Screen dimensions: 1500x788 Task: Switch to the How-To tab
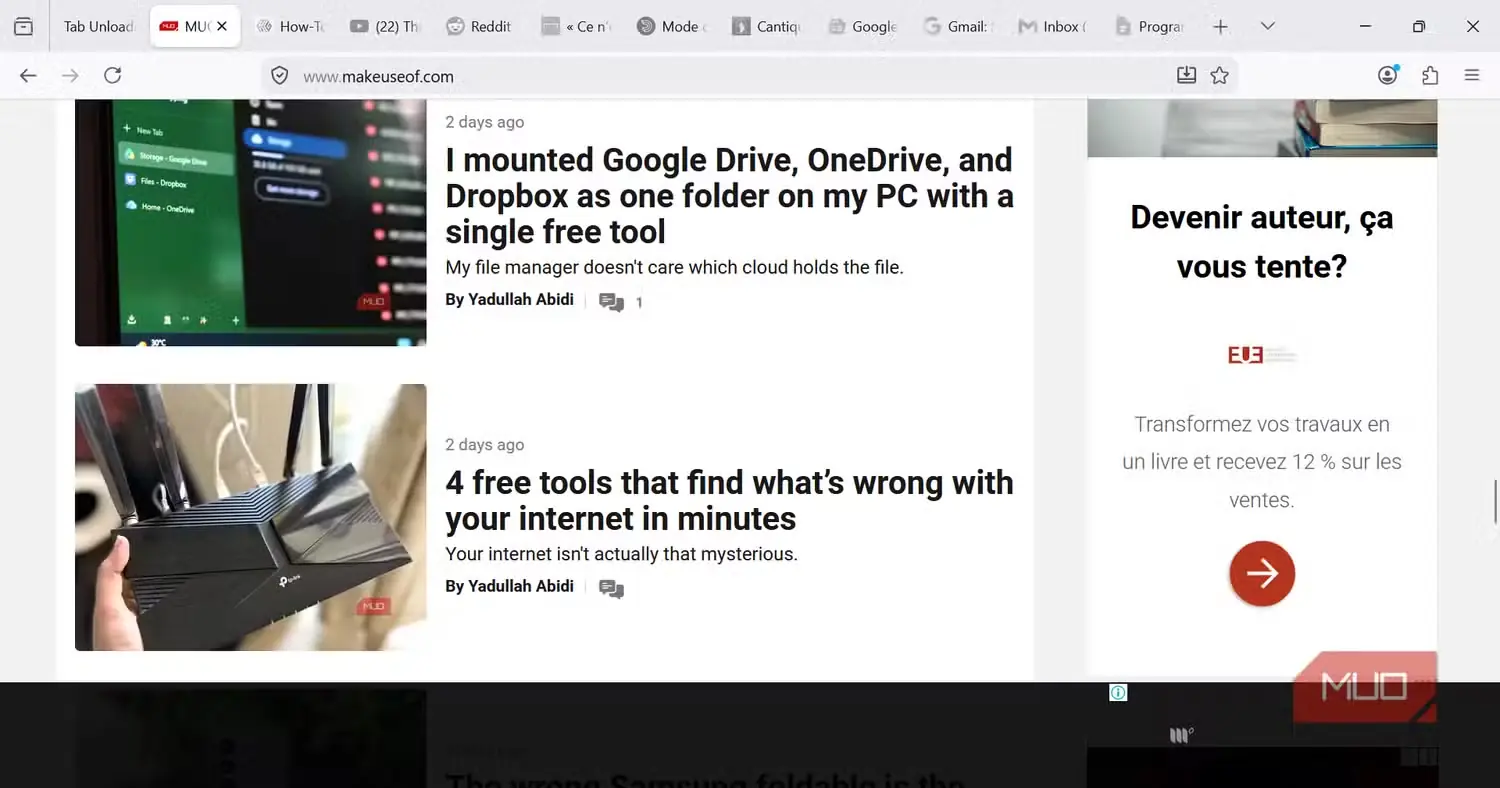(x=290, y=27)
